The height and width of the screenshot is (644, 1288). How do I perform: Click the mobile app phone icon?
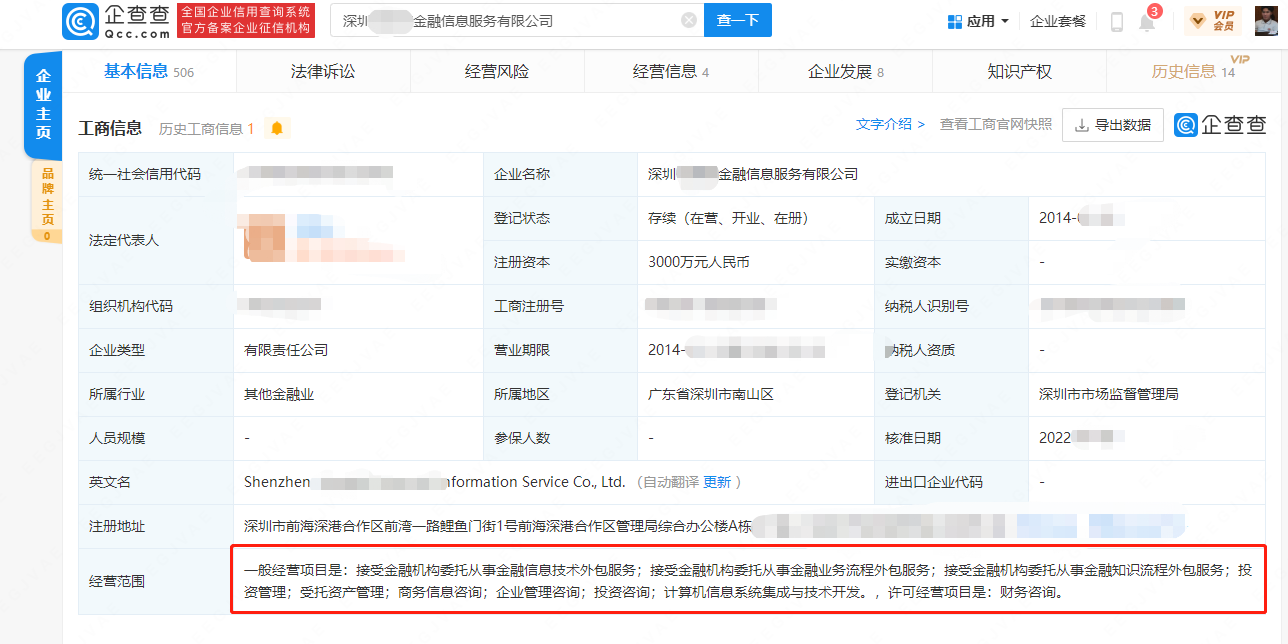click(x=1115, y=21)
